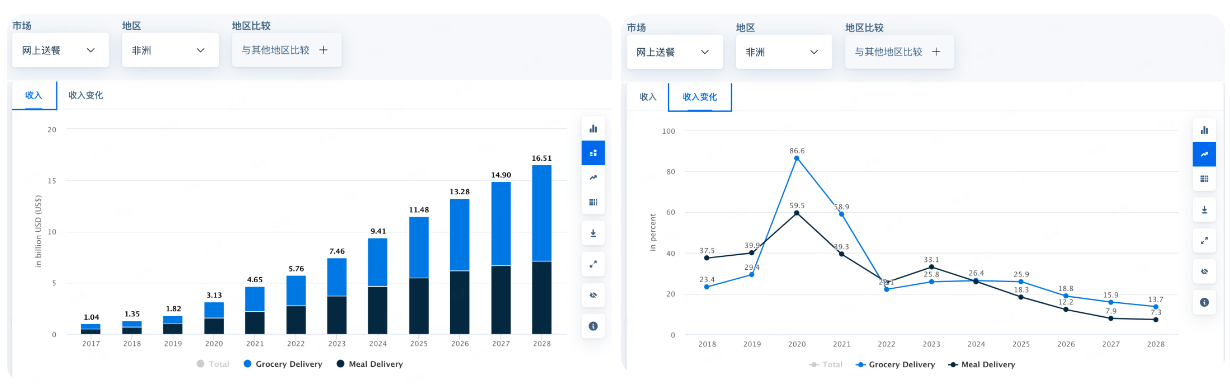Switch left panel to line chart view
The image size is (1230, 391).
point(593,177)
